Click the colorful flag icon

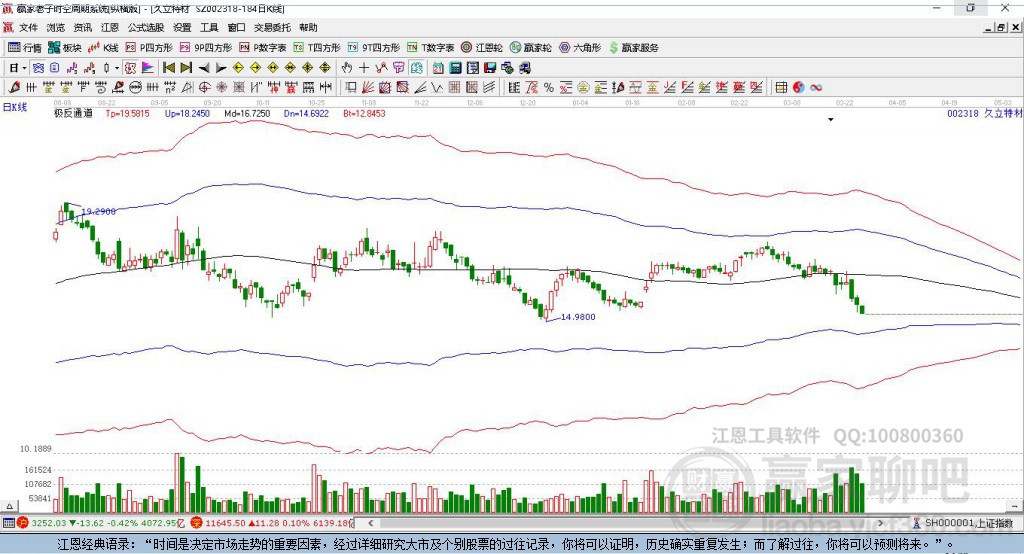(x=148, y=67)
